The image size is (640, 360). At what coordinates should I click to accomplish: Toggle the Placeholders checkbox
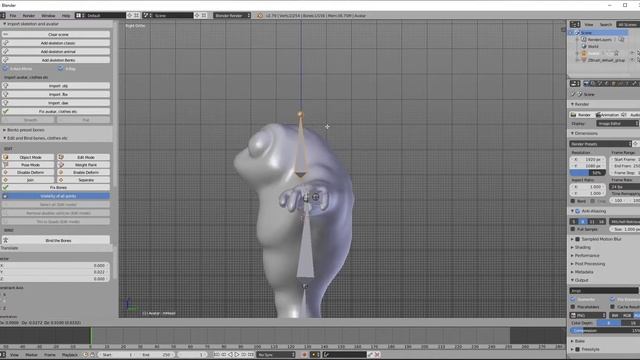click(573, 307)
